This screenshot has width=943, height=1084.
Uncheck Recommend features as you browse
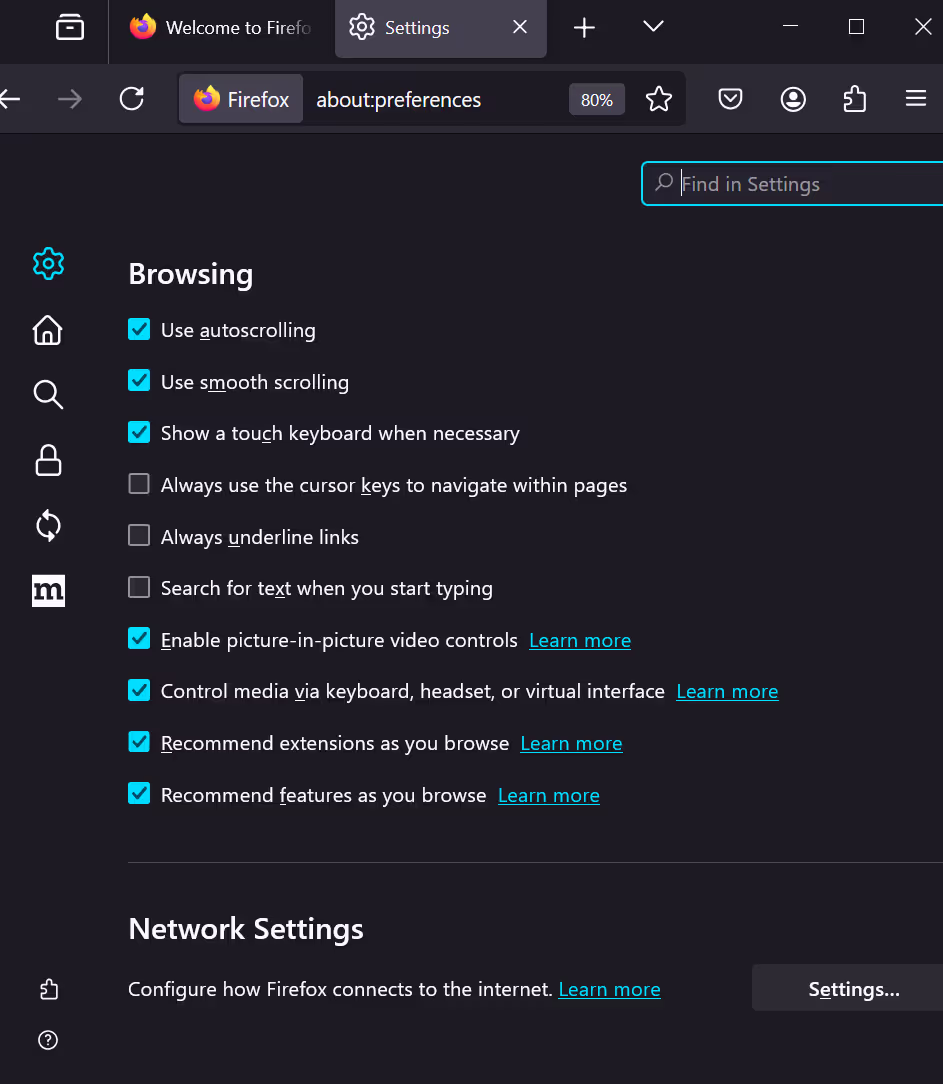[x=139, y=793]
